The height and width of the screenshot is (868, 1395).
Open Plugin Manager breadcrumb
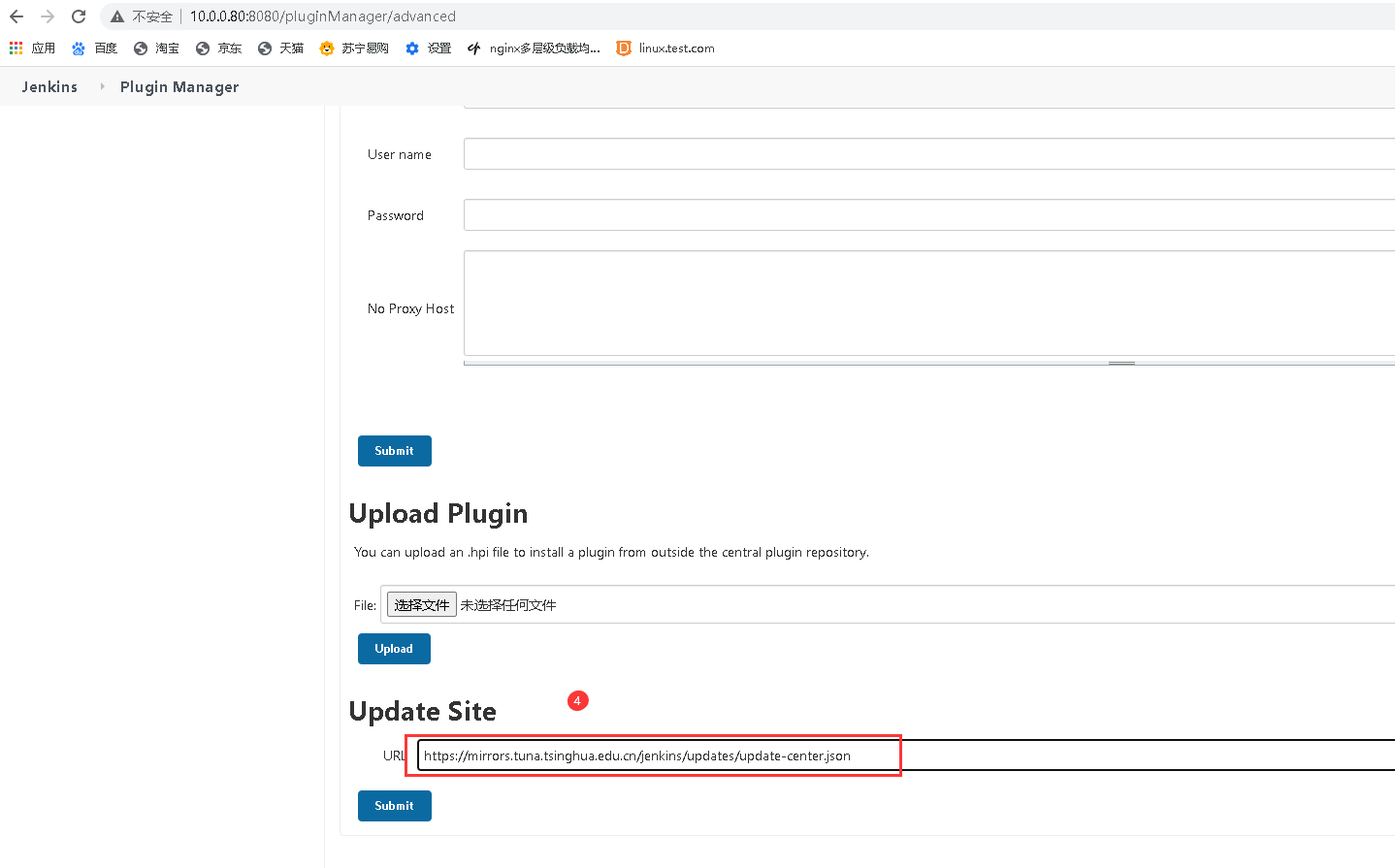179,87
